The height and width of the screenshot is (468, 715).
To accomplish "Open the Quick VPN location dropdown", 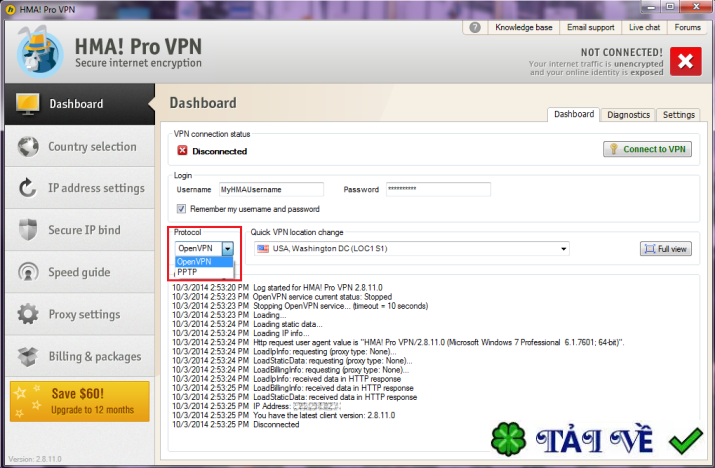I will [564, 249].
